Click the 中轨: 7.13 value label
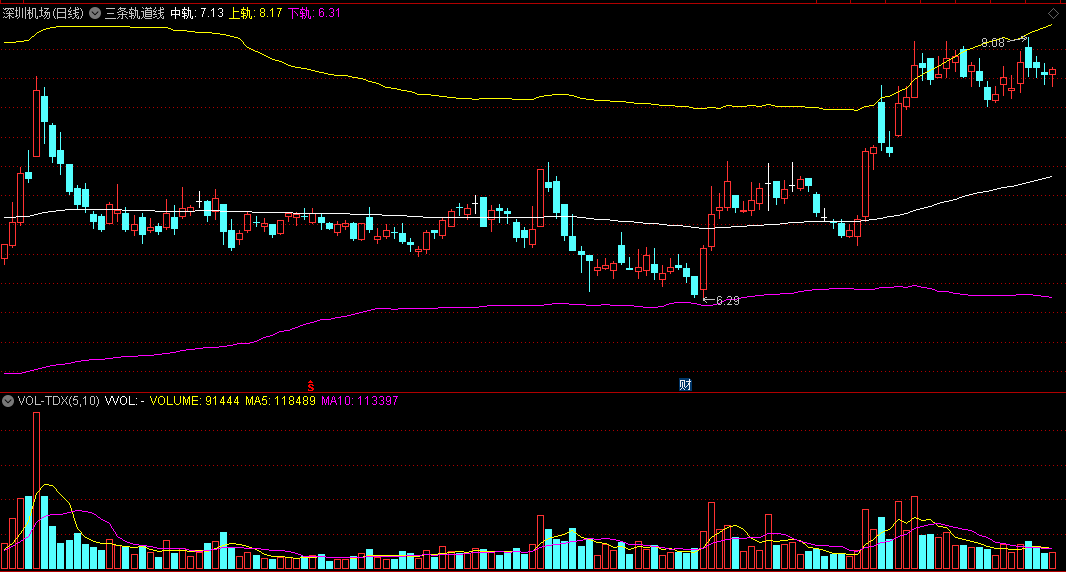The height and width of the screenshot is (572, 1066). [197, 13]
